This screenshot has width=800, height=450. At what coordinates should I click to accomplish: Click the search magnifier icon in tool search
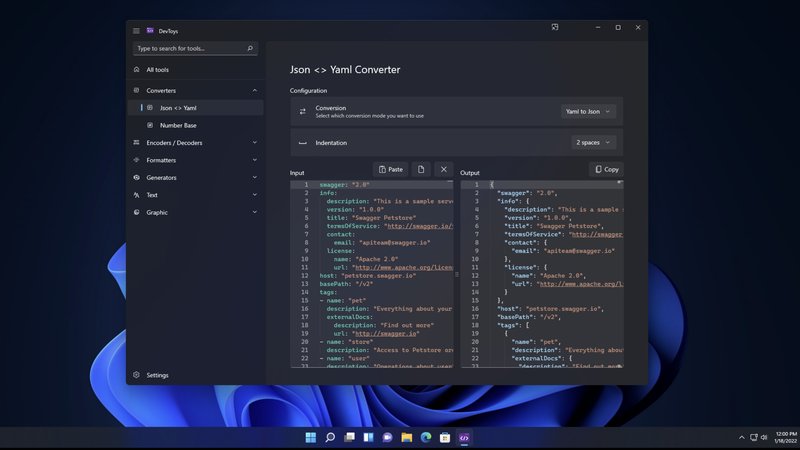[250, 48]
